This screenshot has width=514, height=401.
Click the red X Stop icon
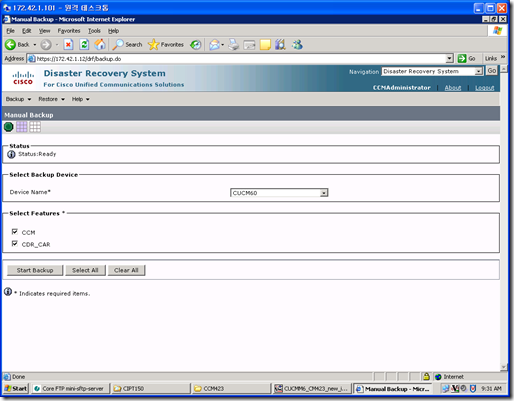tap(68, 44)
